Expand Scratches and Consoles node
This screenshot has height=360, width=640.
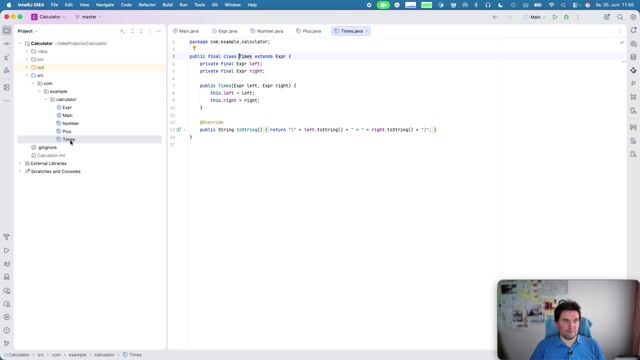[x=20, y=171]
